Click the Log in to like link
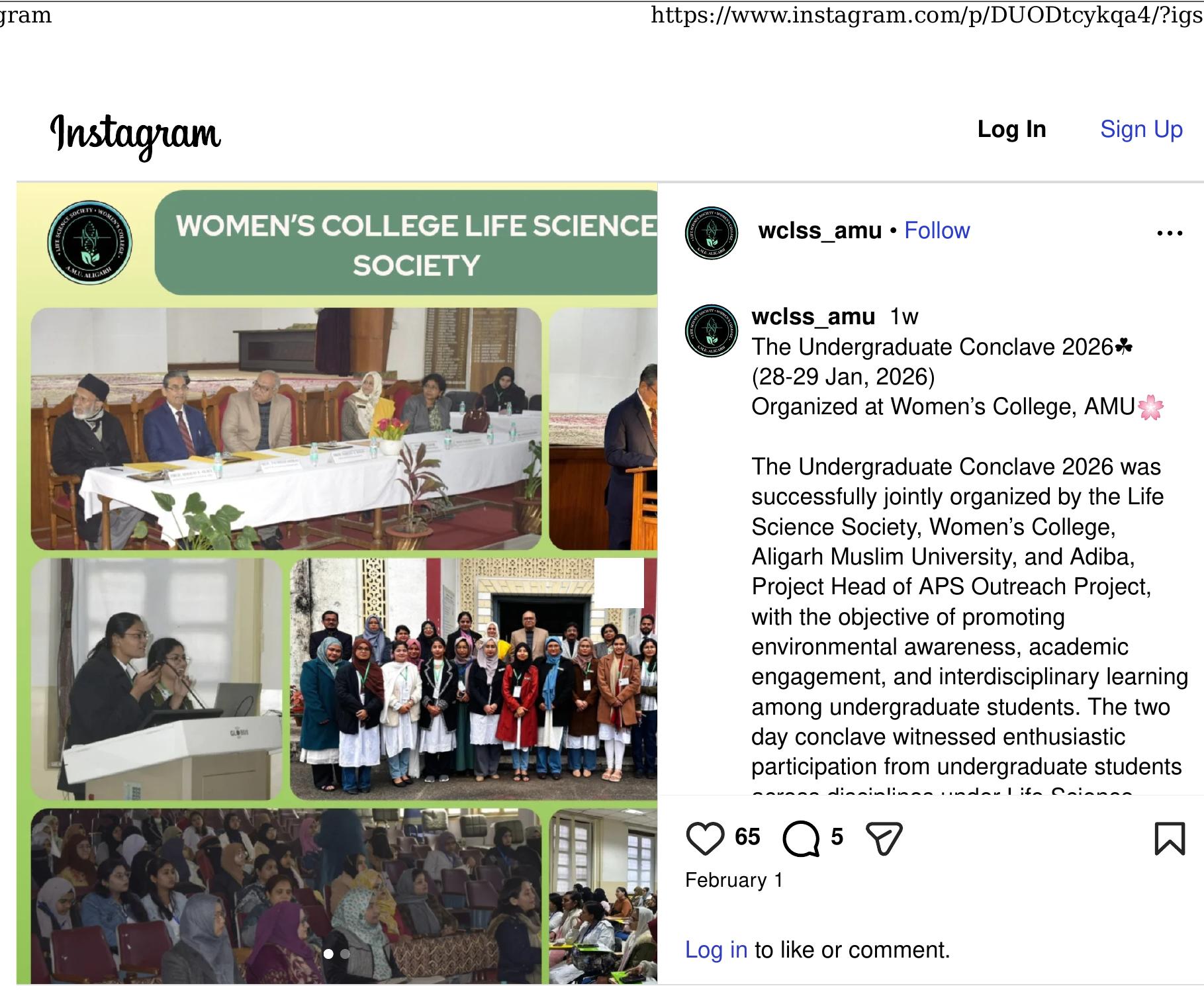 pyautogui.click(x=716, y=950)
